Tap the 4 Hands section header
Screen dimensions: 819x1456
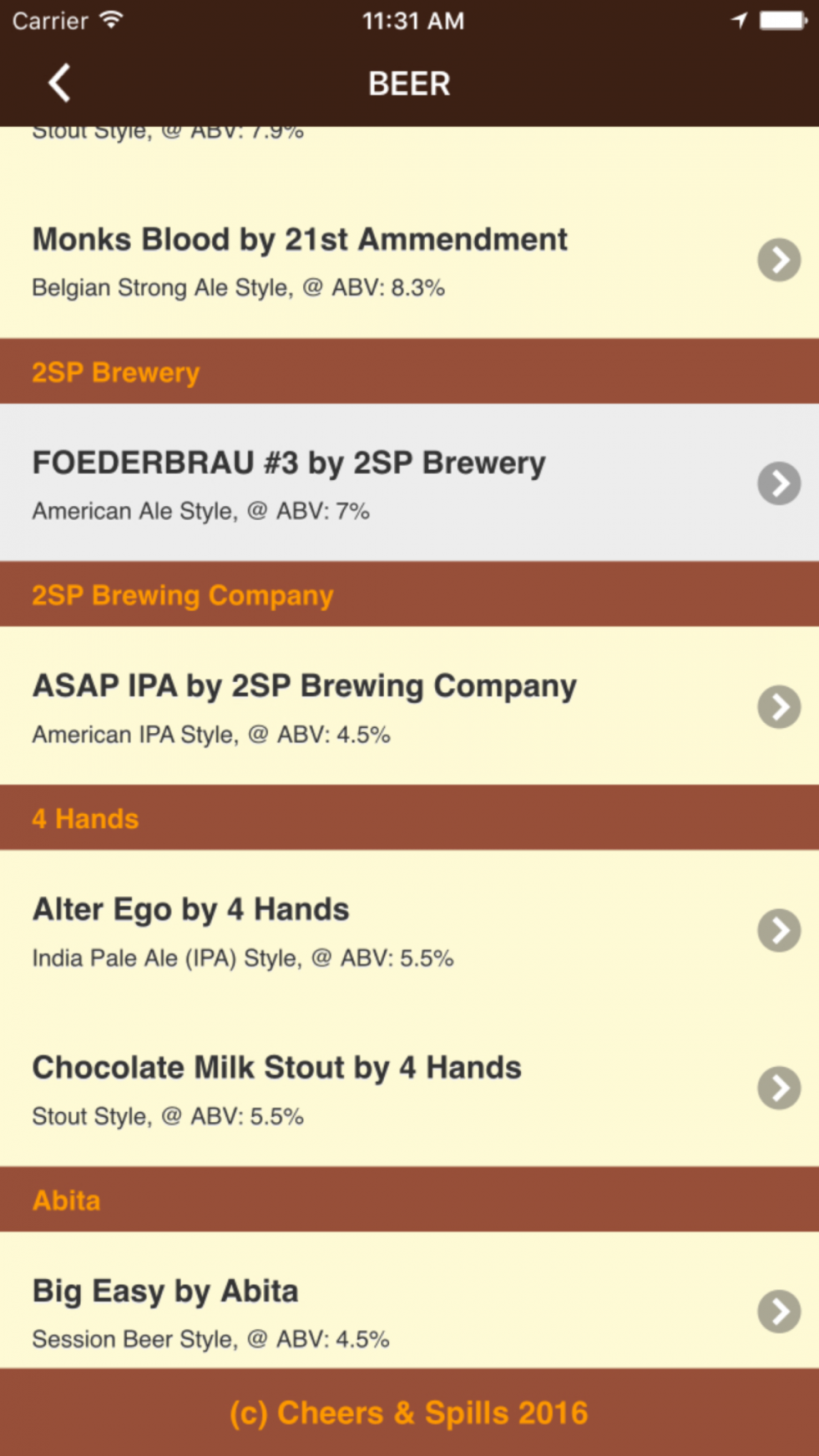click(x=409, y=817)
